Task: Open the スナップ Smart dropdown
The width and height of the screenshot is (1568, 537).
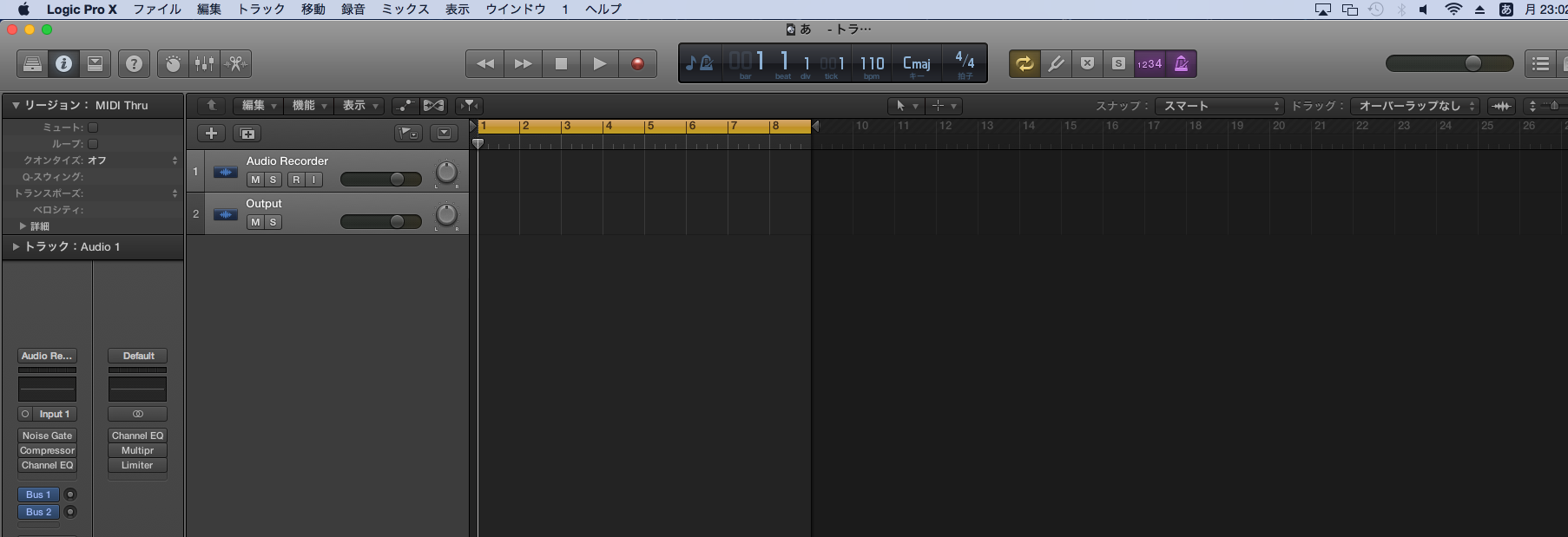Action: click(x=1220, y=106)
